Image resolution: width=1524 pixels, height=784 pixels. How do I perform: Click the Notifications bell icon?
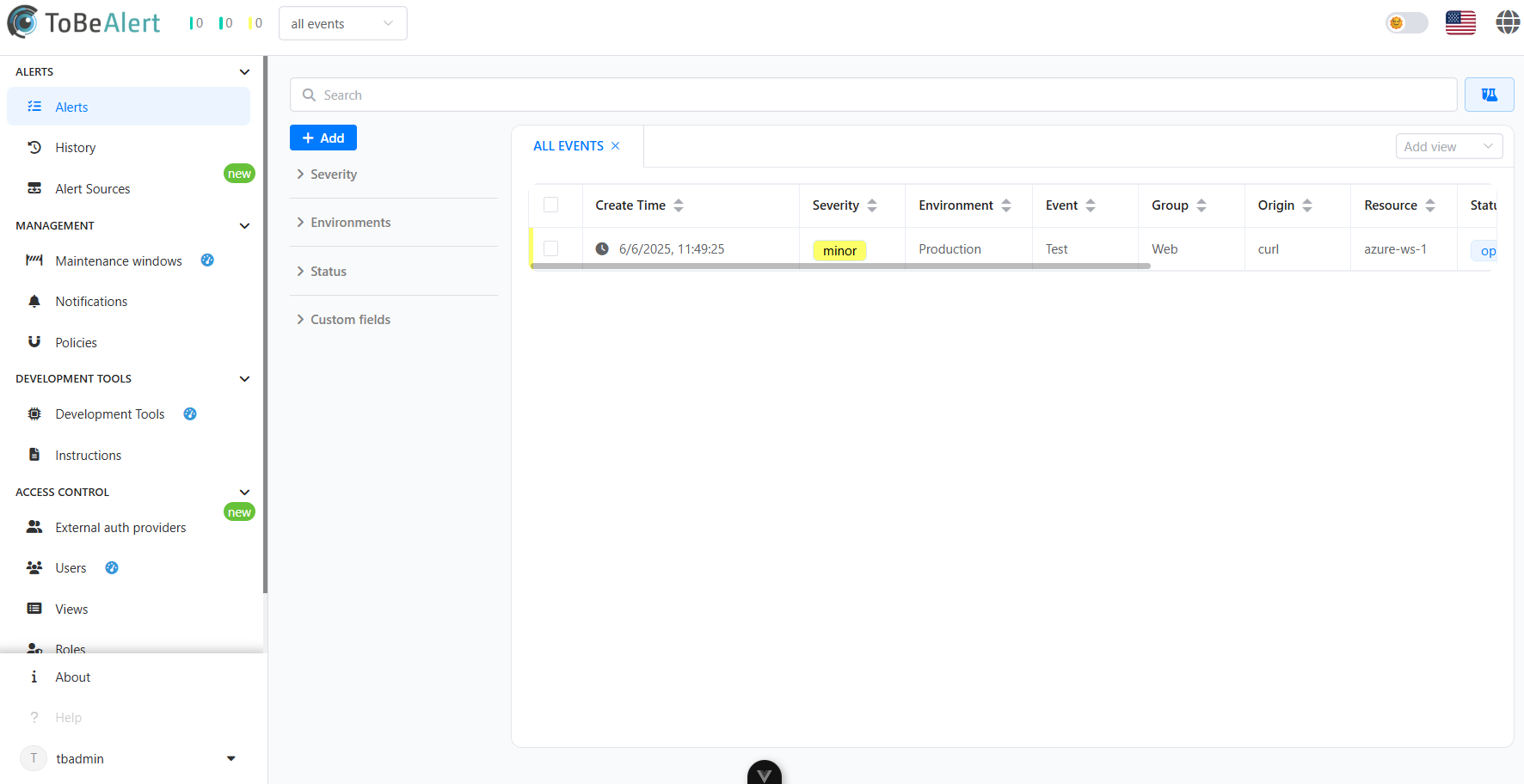pos(34,301)
